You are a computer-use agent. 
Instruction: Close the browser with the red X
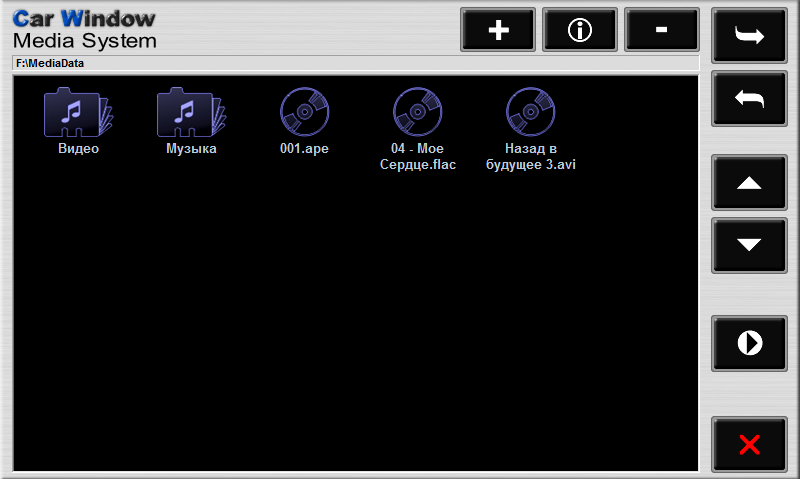(x=749, y=445)
